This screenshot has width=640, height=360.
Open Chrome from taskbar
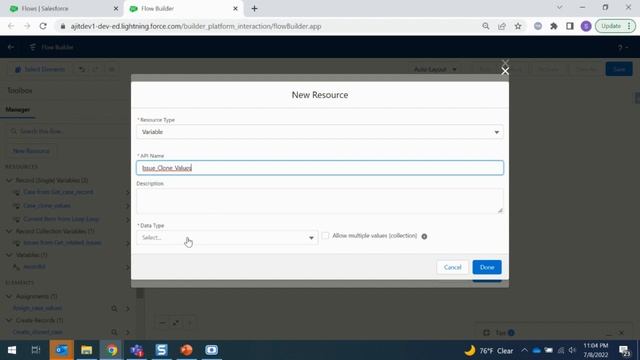pos(111,350)
